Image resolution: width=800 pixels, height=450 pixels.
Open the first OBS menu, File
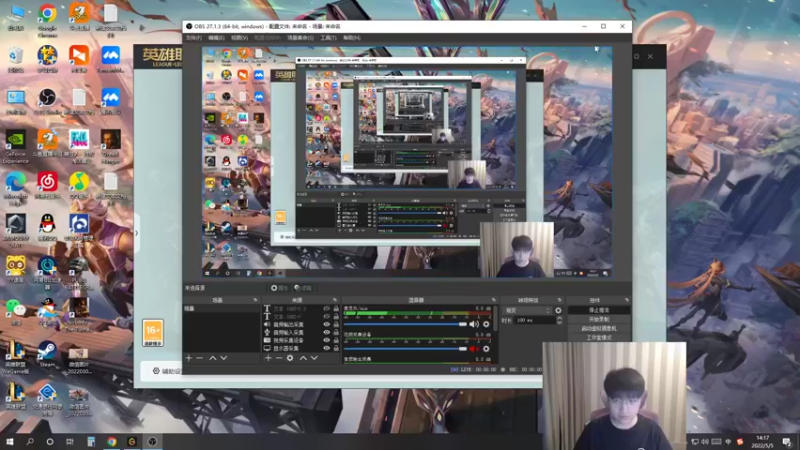[193, 38]
